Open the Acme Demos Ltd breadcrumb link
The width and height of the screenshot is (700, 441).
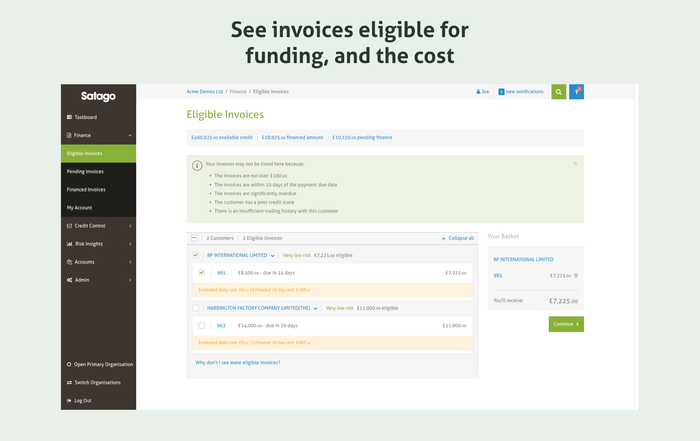click(x=204, y=92)
